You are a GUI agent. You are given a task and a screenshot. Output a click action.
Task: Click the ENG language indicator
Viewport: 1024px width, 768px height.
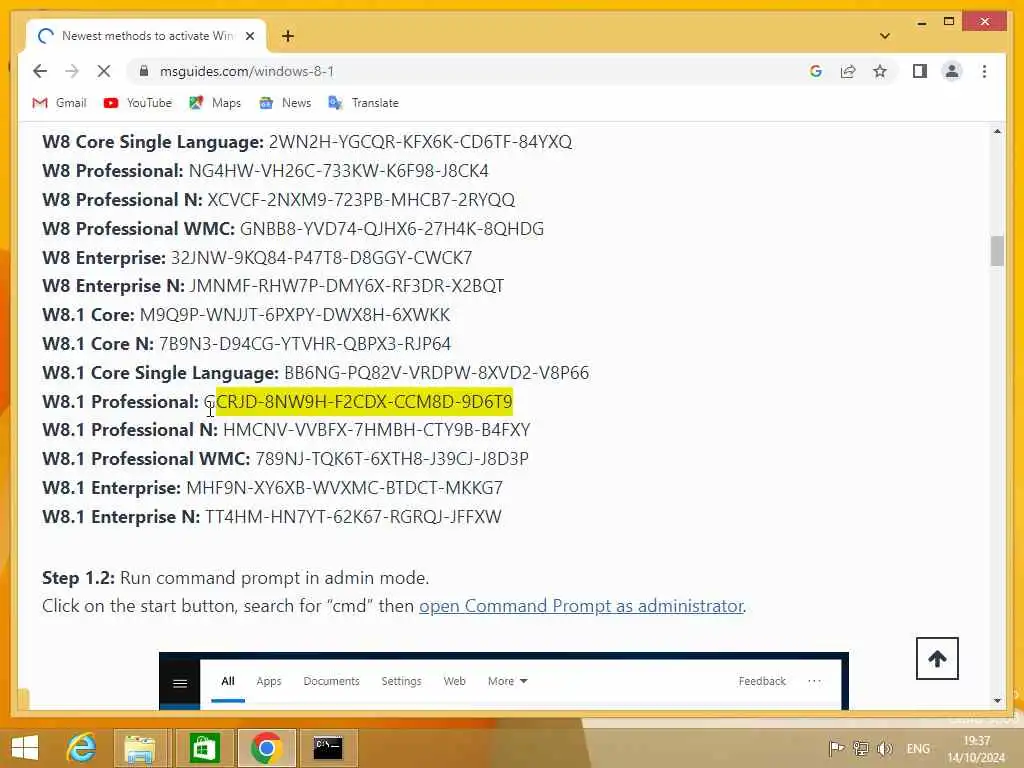tap(918, 748)
